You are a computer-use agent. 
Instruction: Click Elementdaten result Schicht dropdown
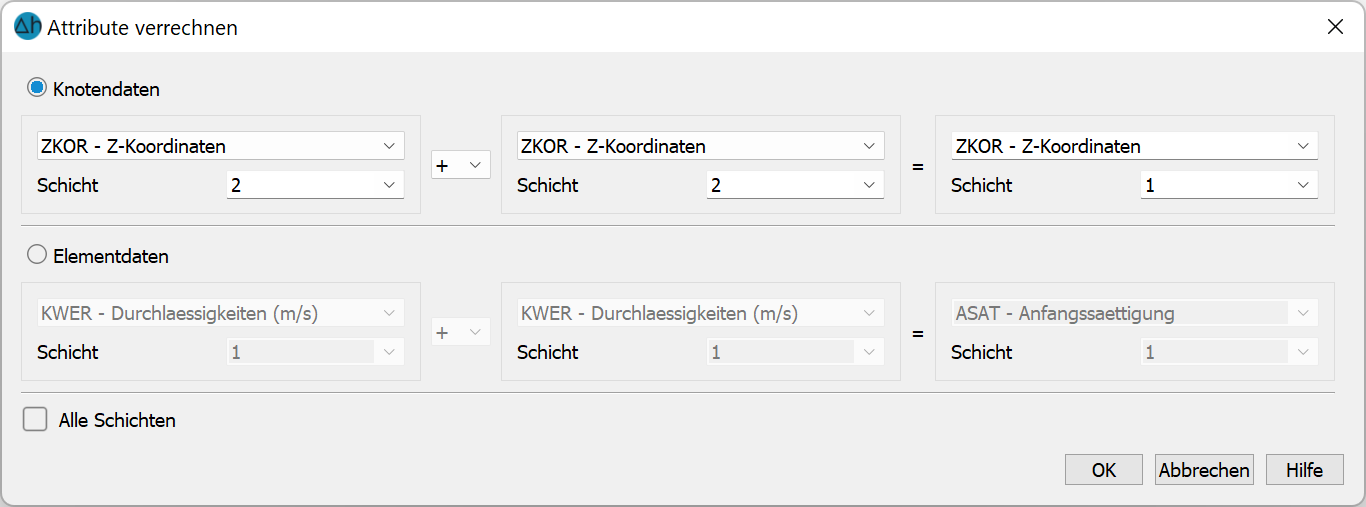(x=1229, y=352)
